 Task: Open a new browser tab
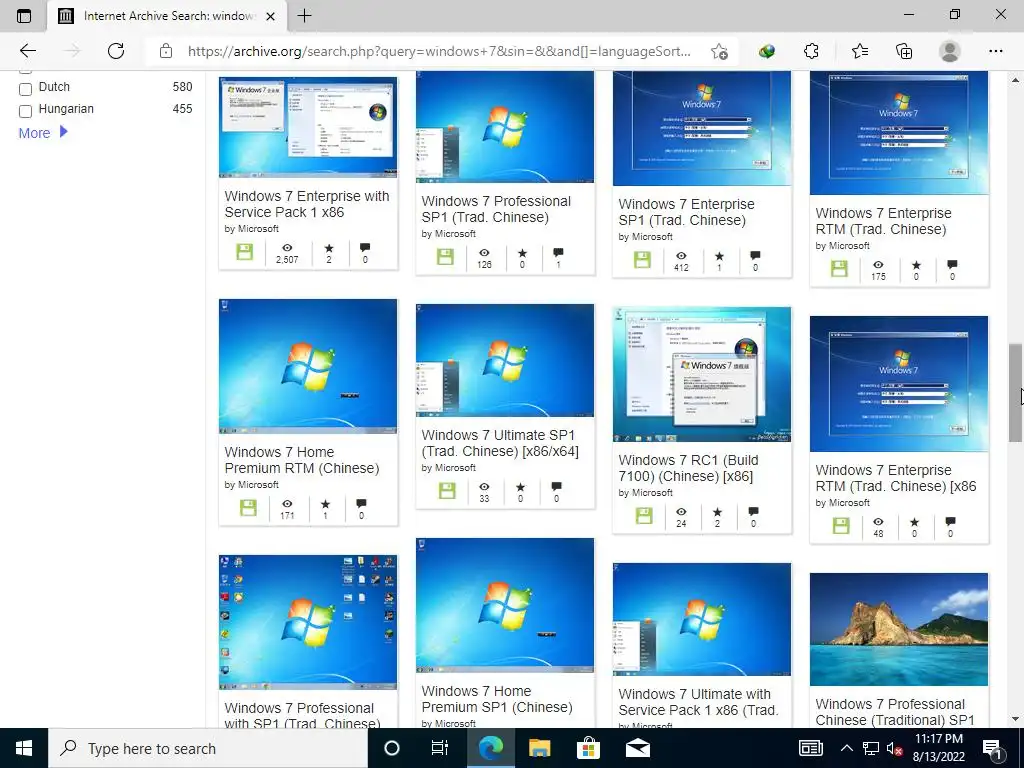point(304,16)
